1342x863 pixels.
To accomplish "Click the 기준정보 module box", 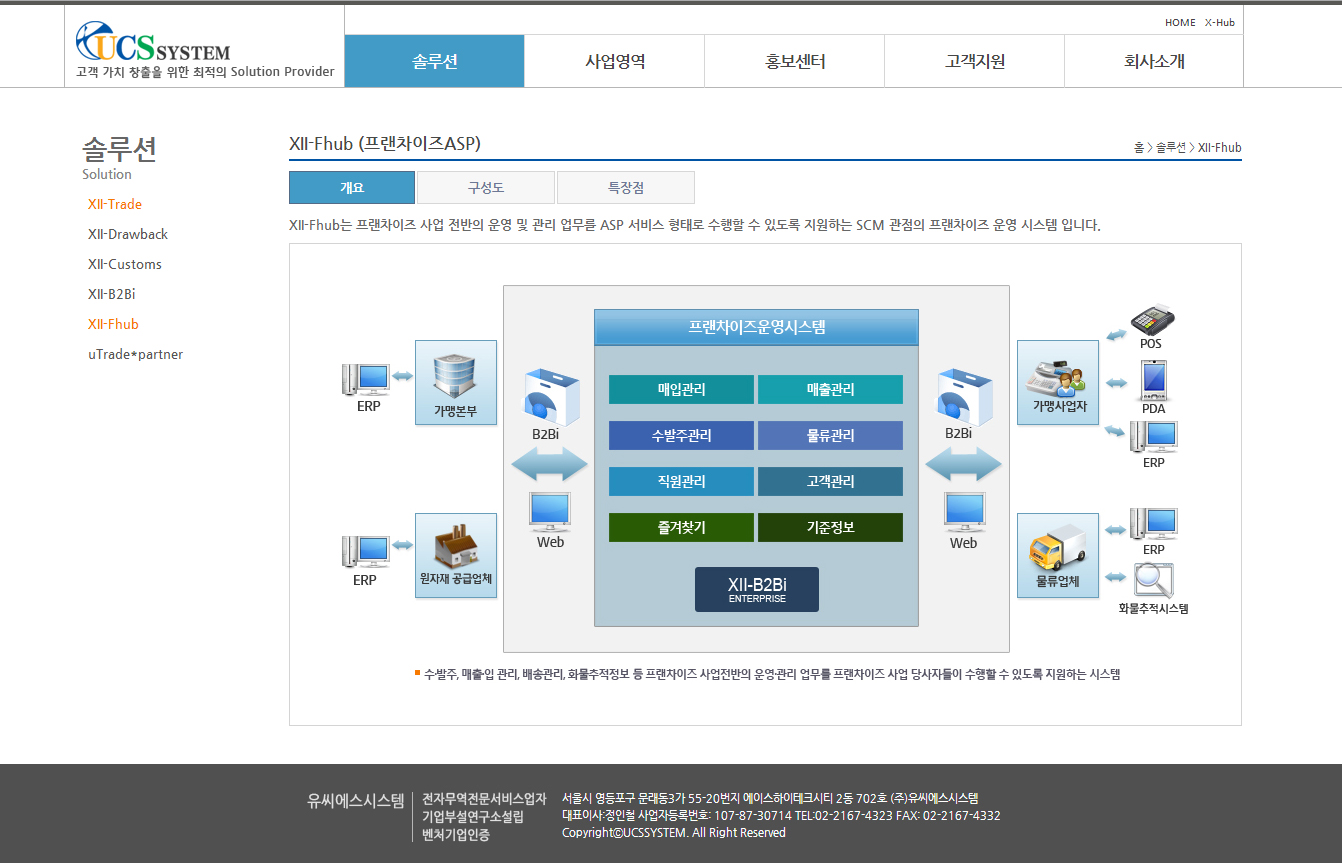I will pyautogui.click(x=830, y=527).
